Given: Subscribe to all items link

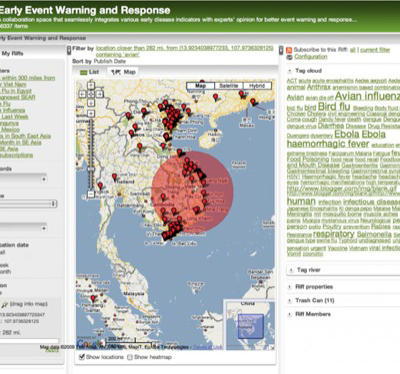Looking at the screenshot, I should 353,50.
